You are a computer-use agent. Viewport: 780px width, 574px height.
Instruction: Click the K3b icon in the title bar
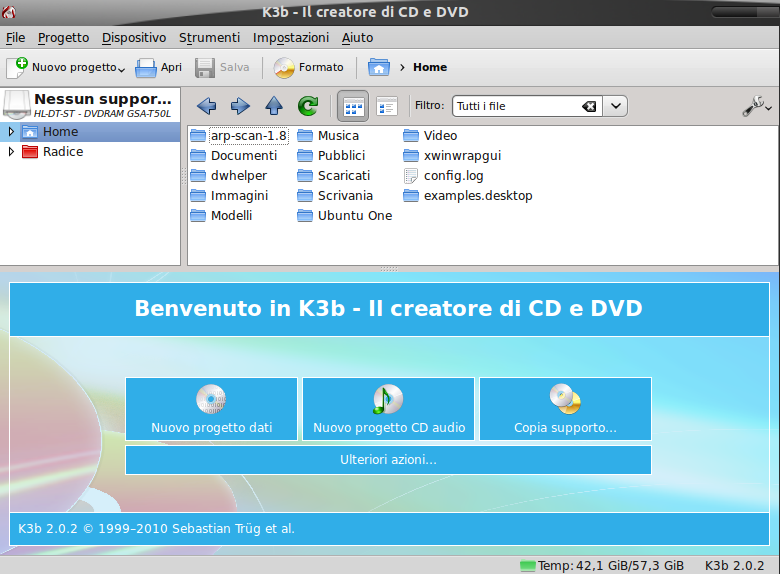click(9, 11)
